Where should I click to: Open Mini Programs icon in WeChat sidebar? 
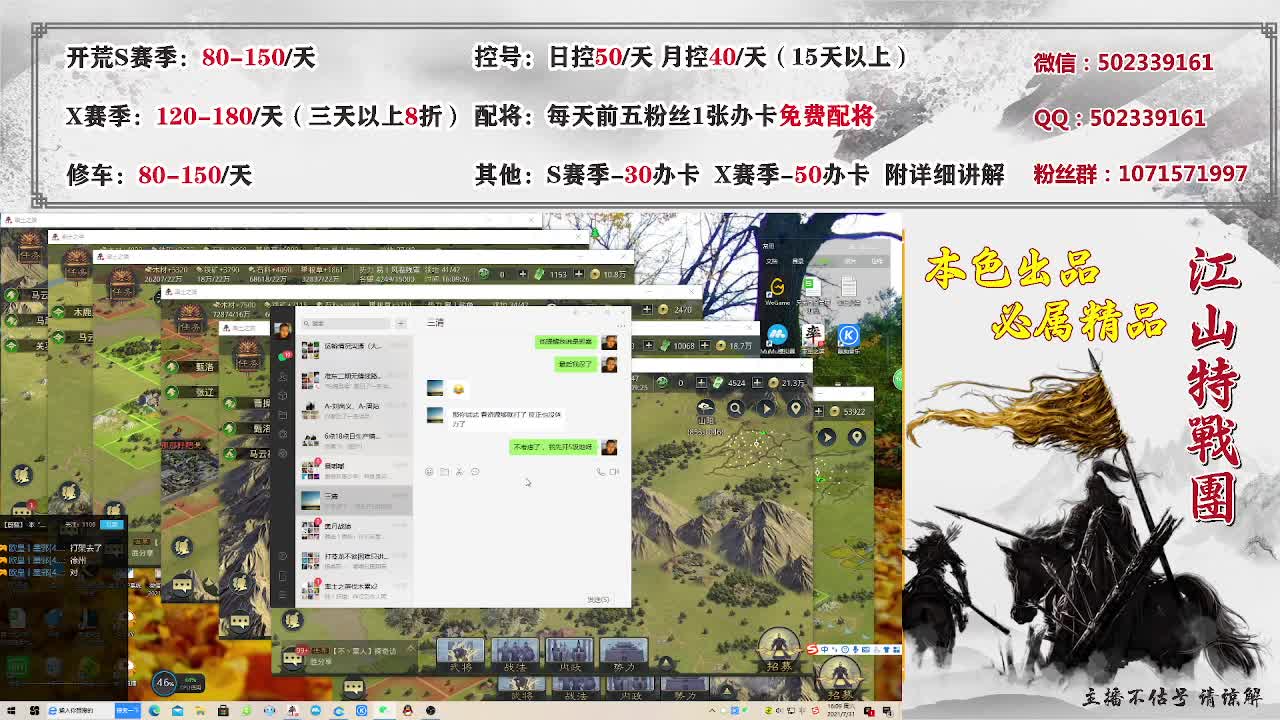click(x=283, y=555)
